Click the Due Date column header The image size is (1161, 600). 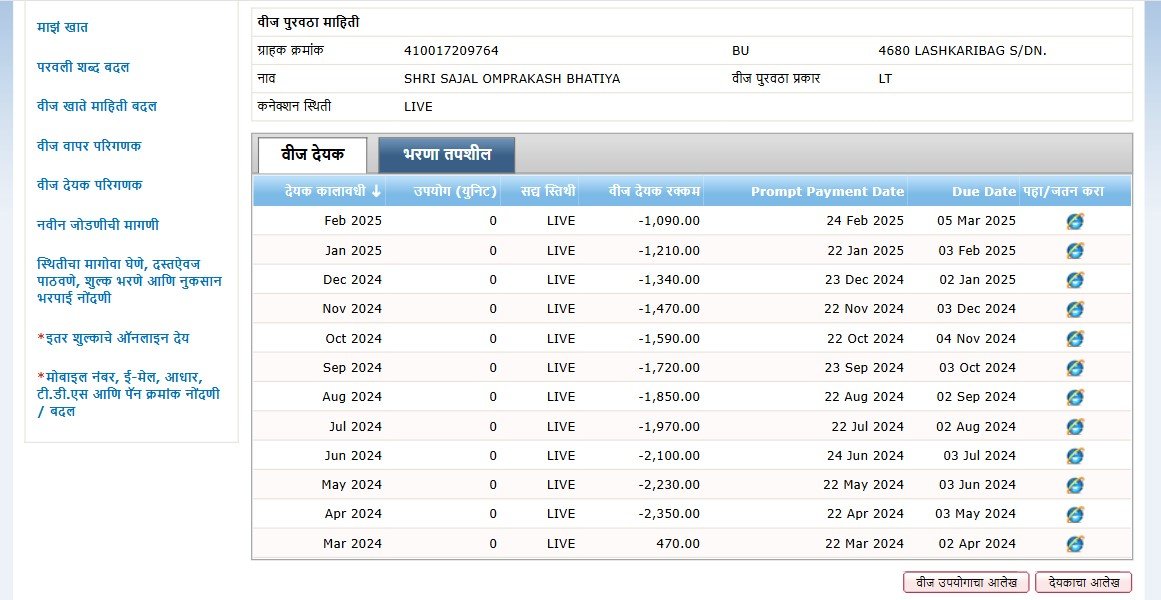tap(984, 191)
